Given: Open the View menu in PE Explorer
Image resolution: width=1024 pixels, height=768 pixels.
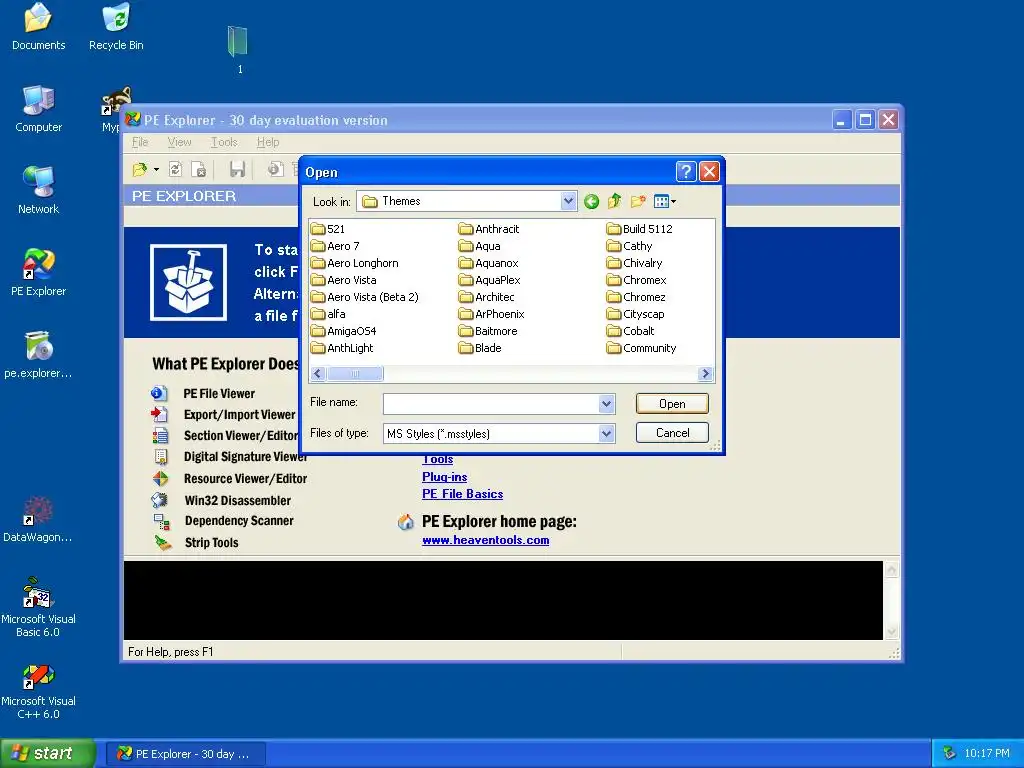Looking at the screenshot, I should (180, 142).
